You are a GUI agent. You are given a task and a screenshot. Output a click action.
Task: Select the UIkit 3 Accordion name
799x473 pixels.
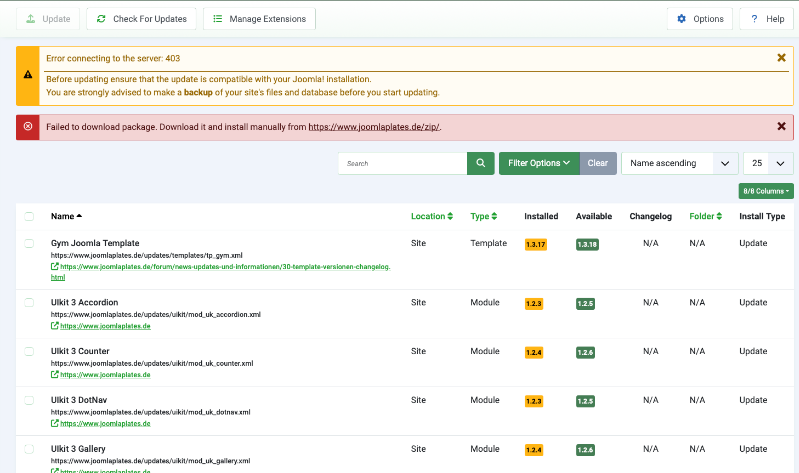(x=85, y=302)
